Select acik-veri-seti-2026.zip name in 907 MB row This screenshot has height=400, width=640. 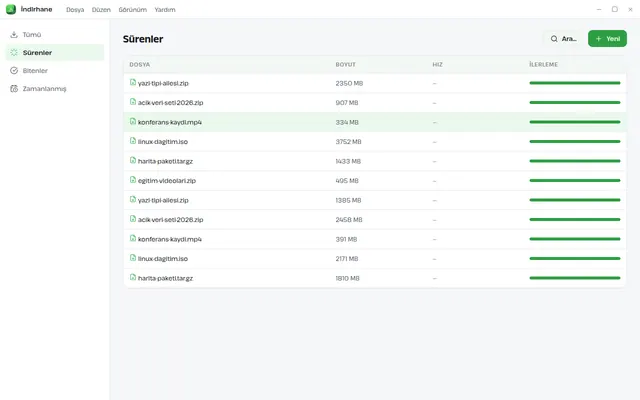tap(171, 103)
